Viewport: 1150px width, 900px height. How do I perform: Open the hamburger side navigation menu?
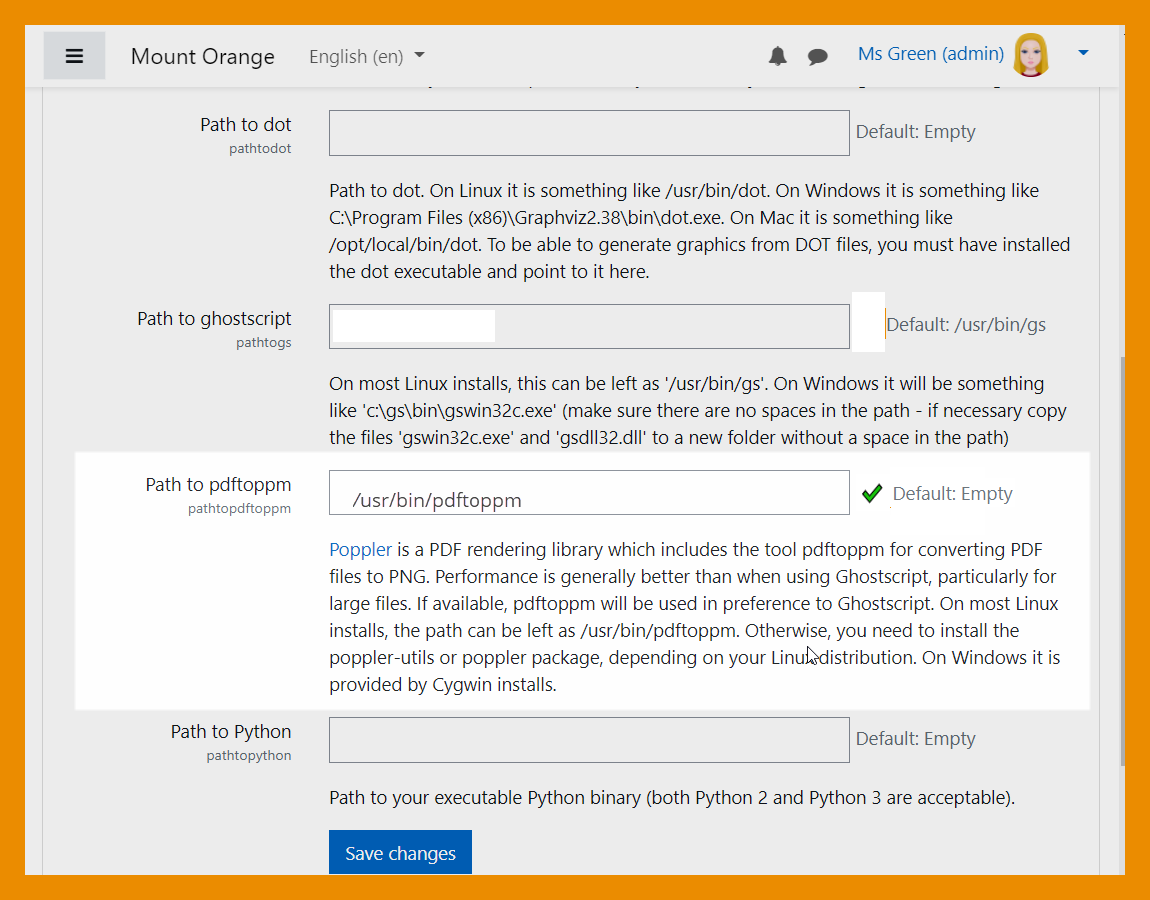74,56
